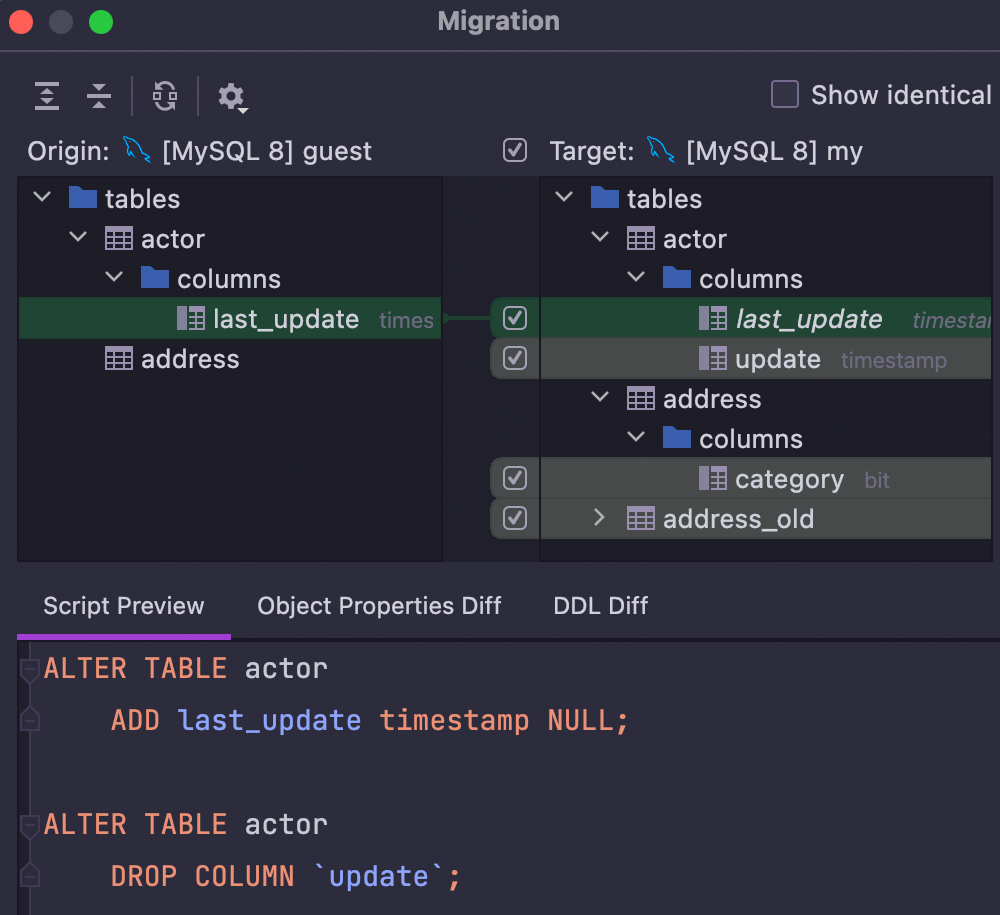Click the Collapse All toolbar icon
The width and height of the screenshot is (1000, 915).
click(x=99, y=96)
